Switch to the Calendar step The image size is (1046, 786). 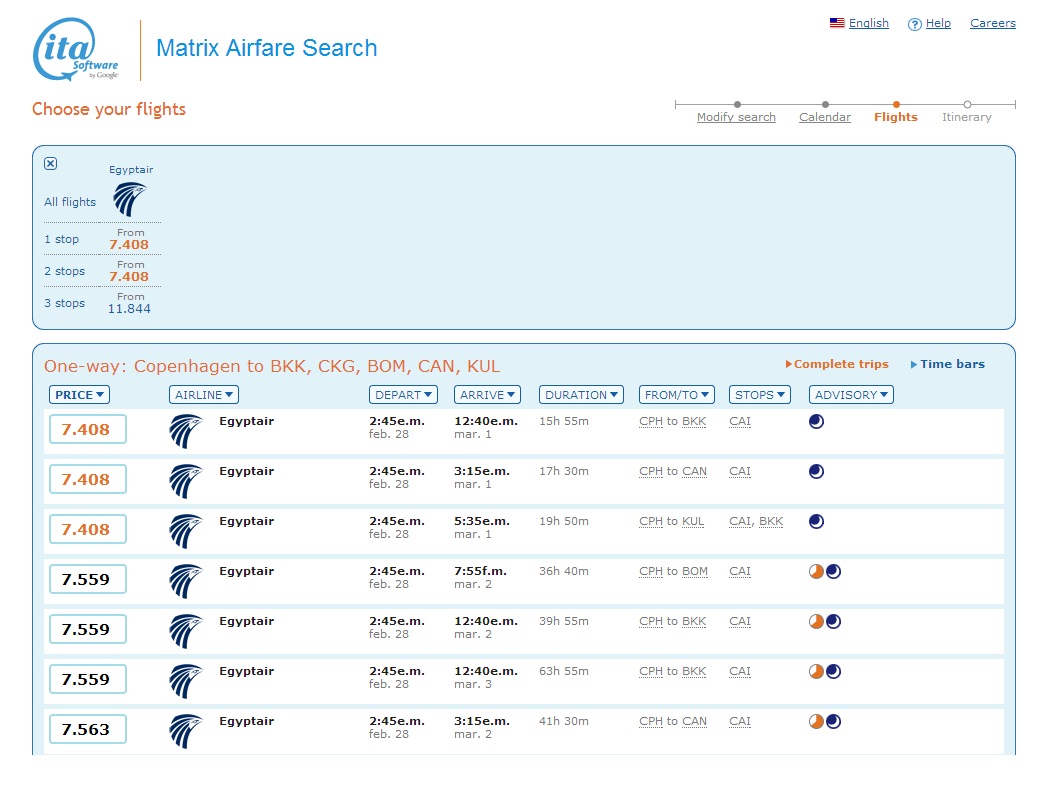pyautogui.click(x=825, y=117)
